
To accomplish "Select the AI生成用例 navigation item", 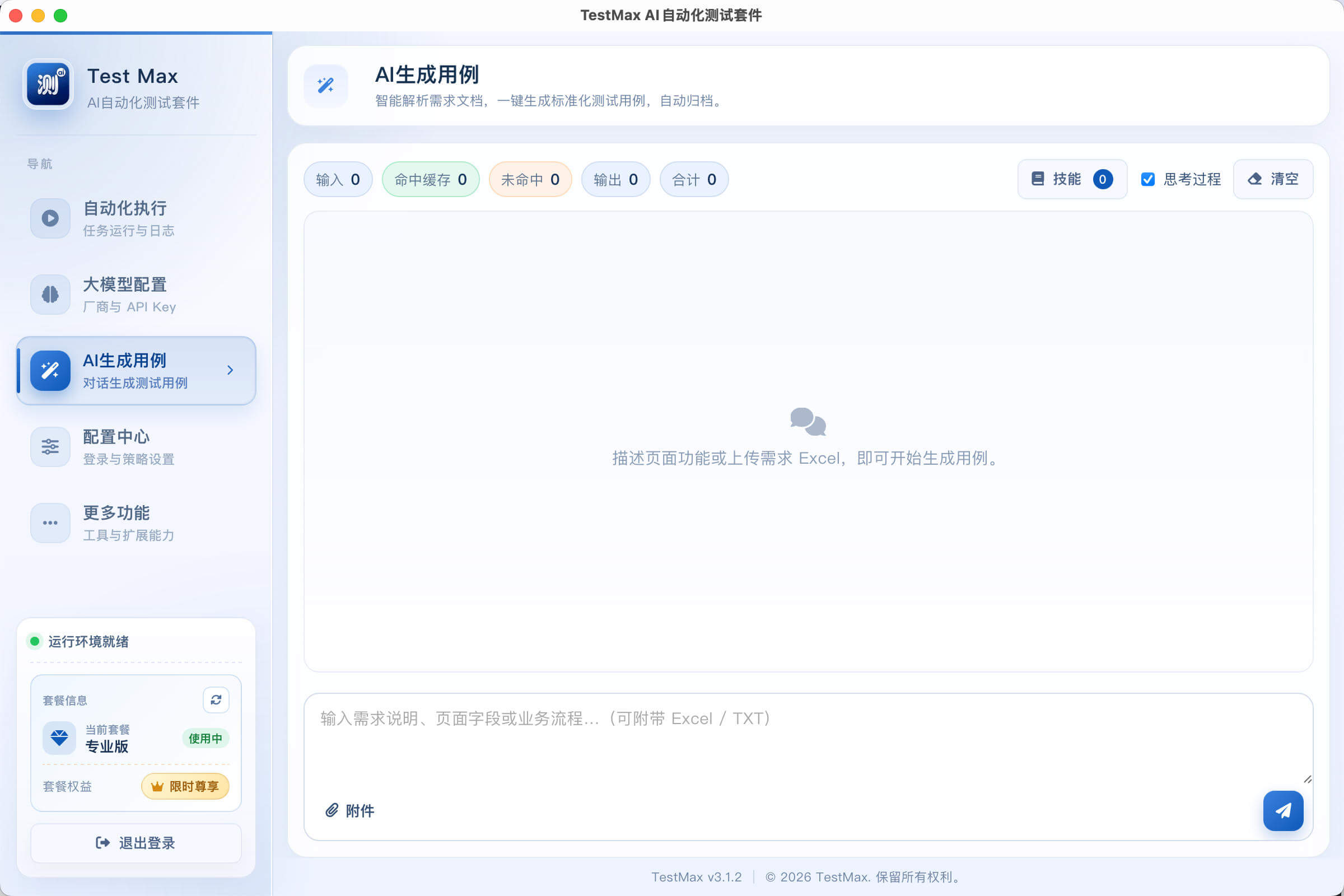I will click(136, 370).
